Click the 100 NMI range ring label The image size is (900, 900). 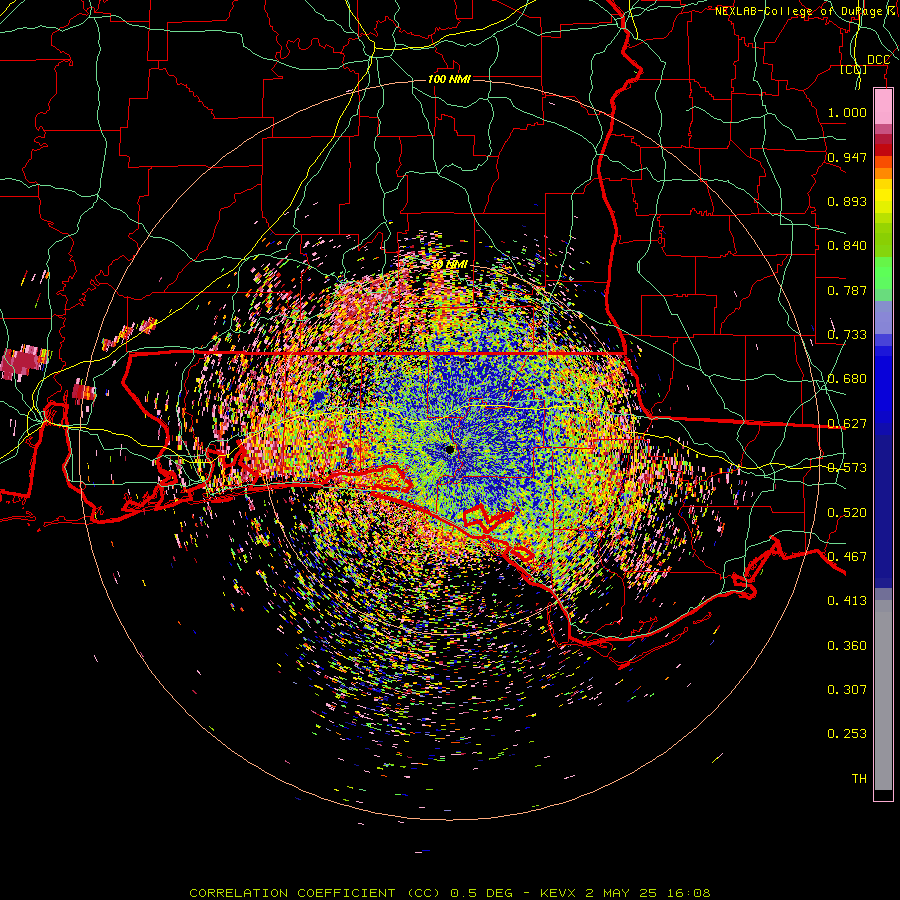point(449,79)
